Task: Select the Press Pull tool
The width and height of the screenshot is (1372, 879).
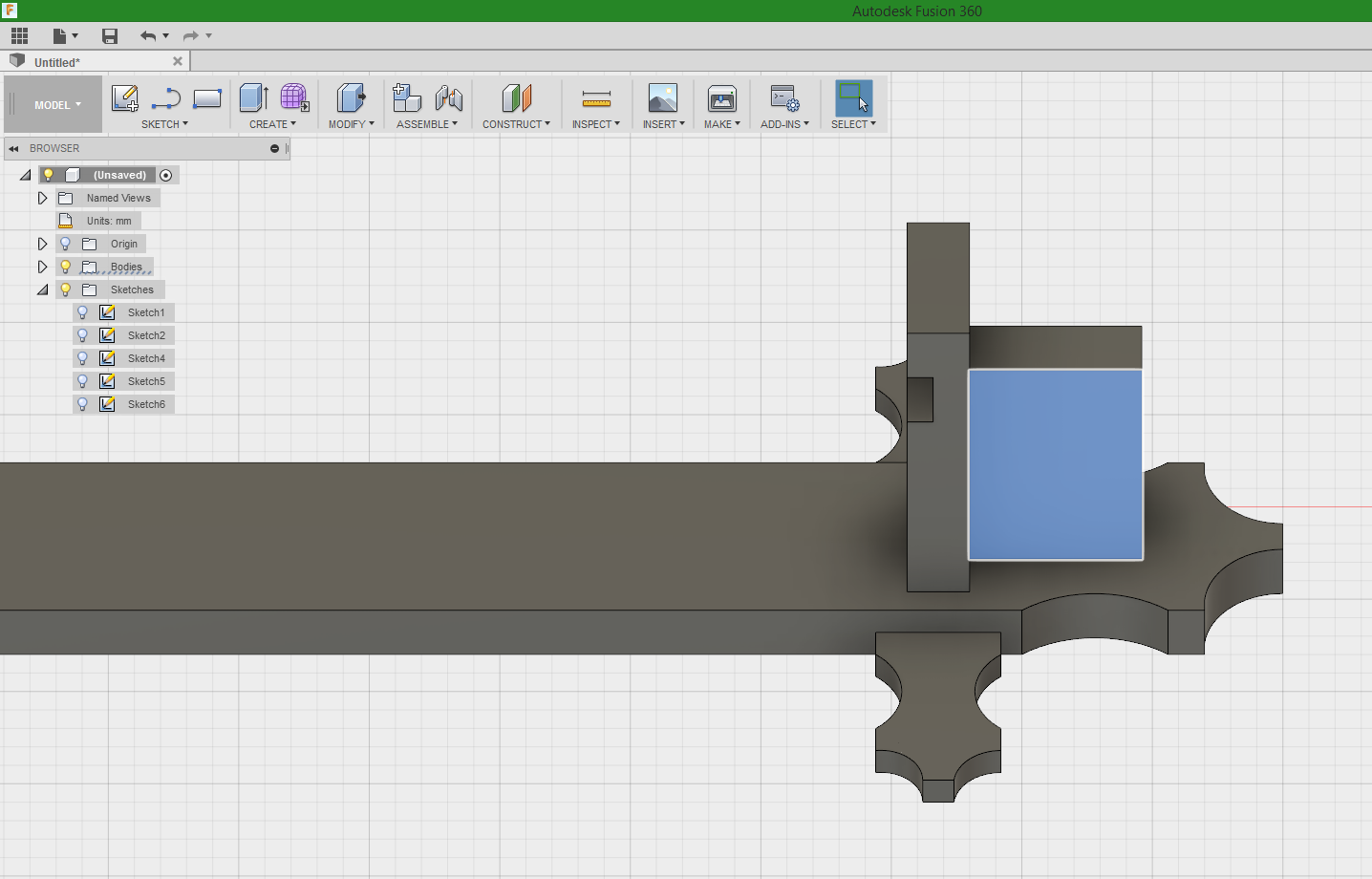Action: (351, 97)
